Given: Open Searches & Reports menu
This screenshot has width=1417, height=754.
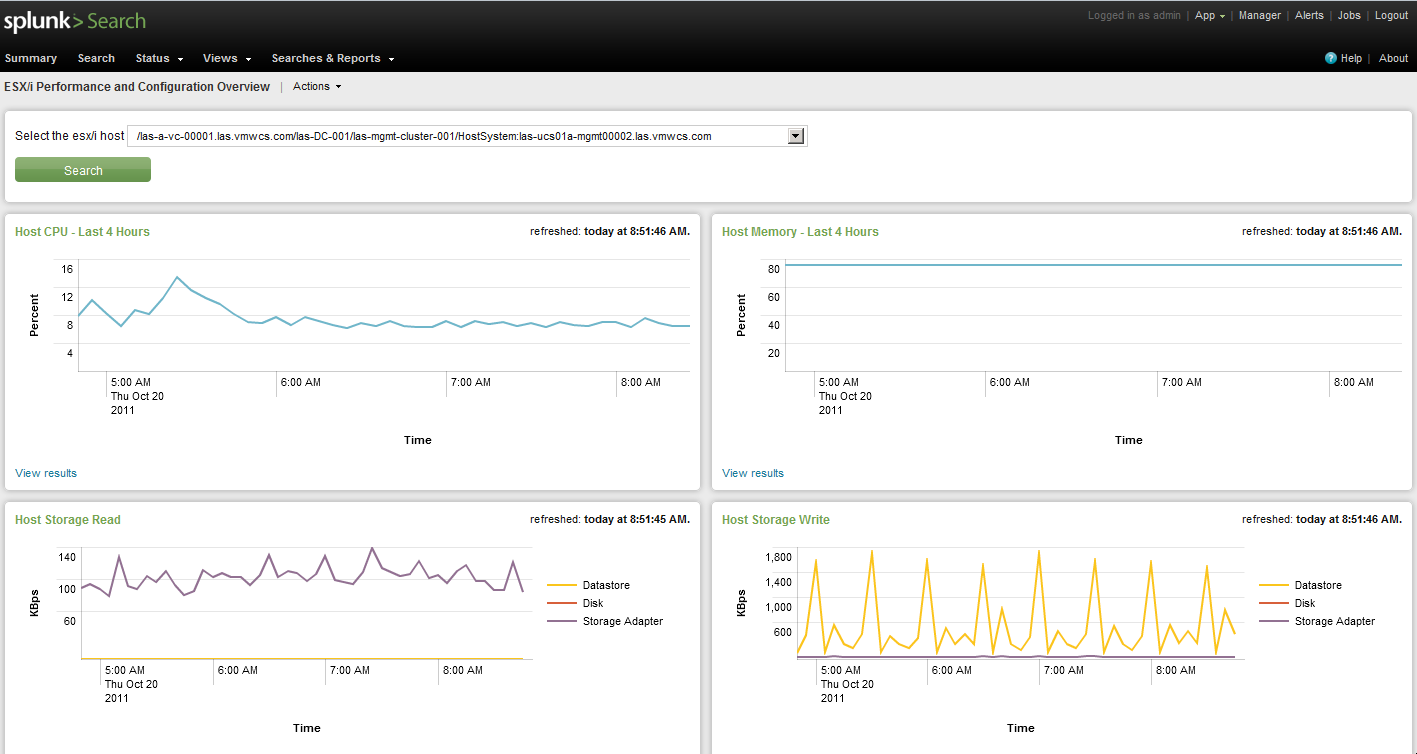Looking at the screenshot, I should (x=333, y=58).
